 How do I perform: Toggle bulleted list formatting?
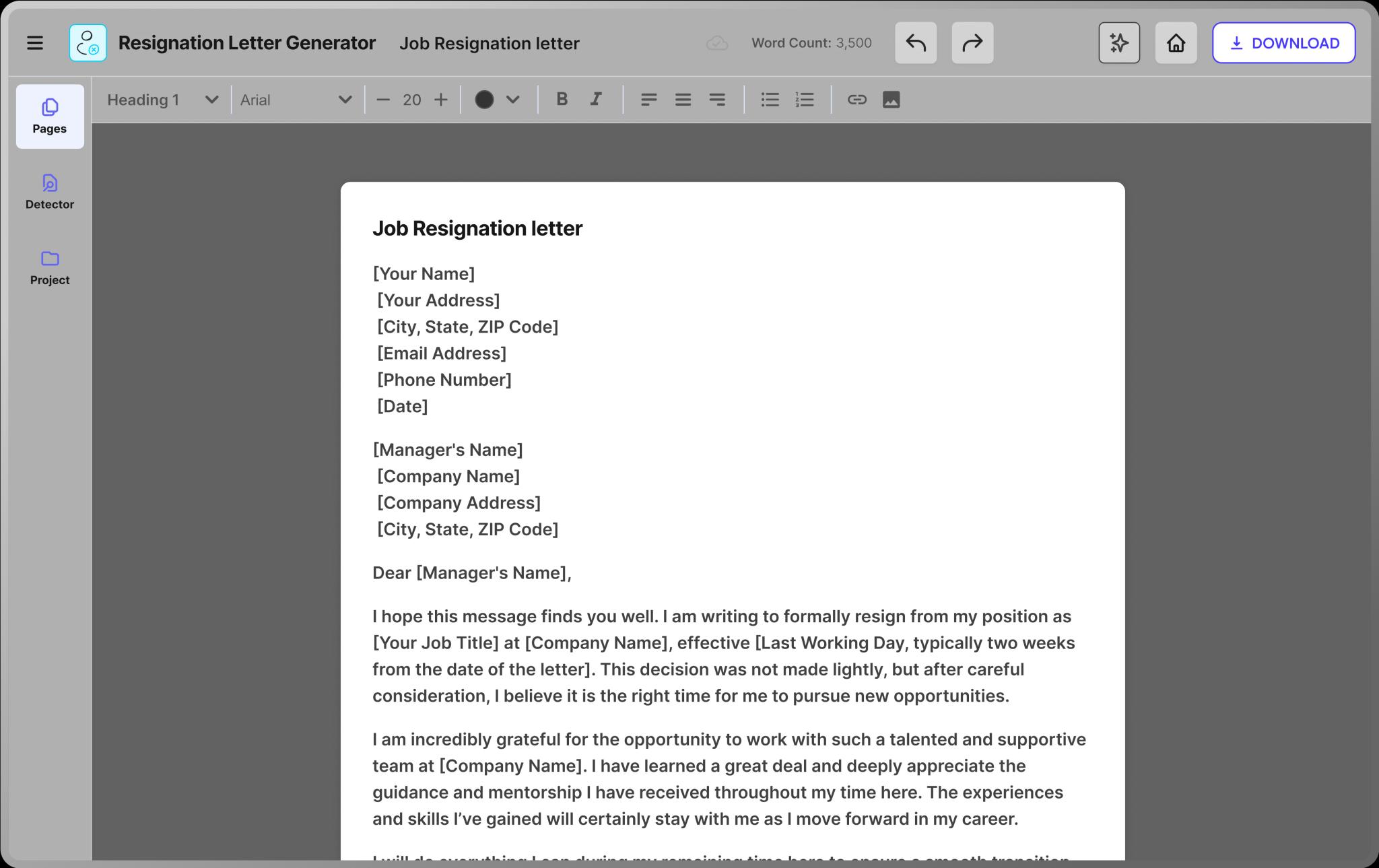tap(770, 100)
